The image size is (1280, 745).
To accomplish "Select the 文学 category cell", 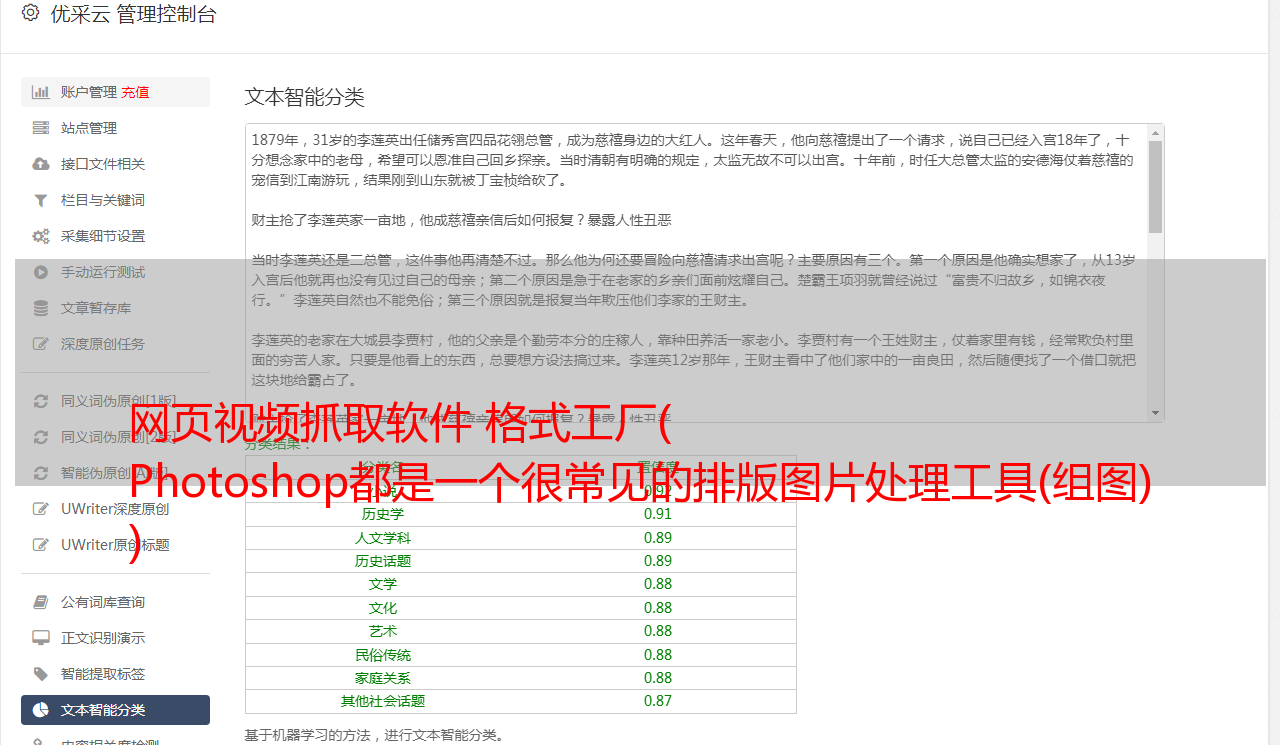I will tap(383, 584).
